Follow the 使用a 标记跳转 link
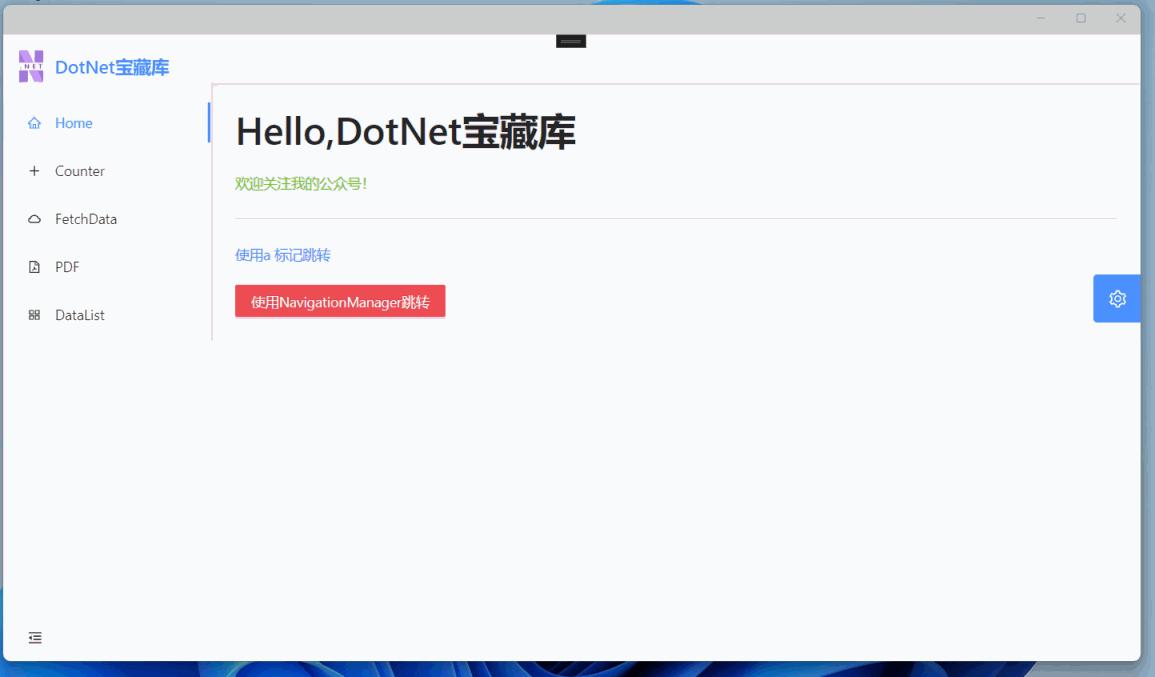This screenshot has width=1155, height=677. point(283,255)
